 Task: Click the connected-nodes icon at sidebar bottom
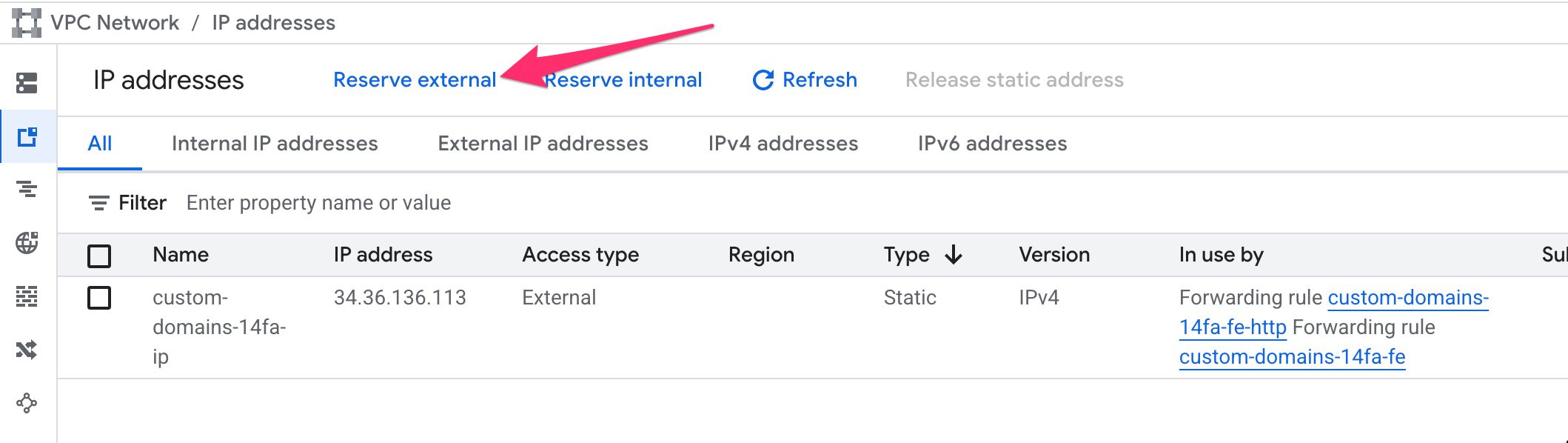point(27,403)
